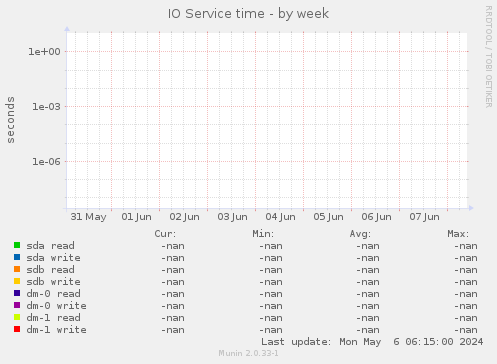Click the 'Last update' timestamp text
This screenshot has height=364, width=497.
click(372, 342)
